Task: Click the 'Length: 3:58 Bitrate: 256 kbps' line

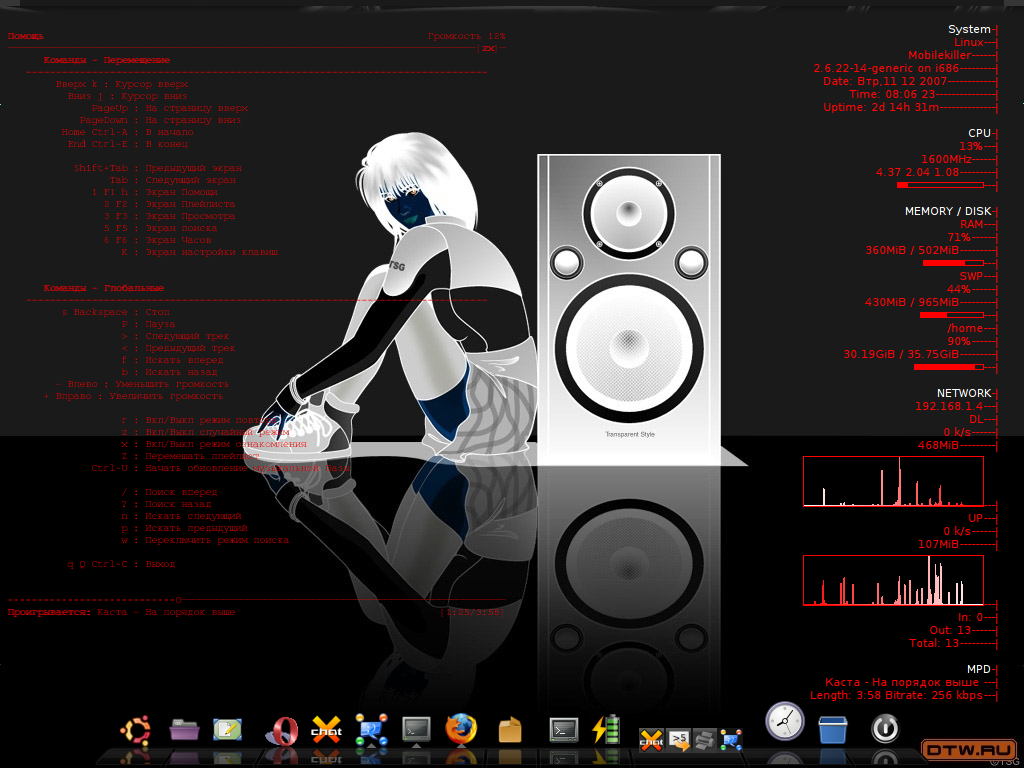Action: [896, 696]
